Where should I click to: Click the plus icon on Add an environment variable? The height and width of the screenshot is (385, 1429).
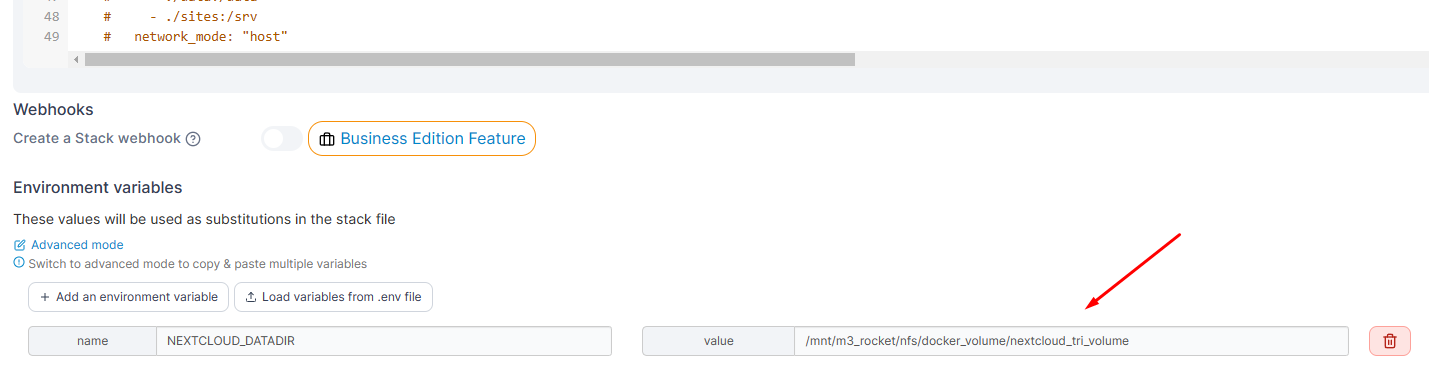tap(45, 297)
